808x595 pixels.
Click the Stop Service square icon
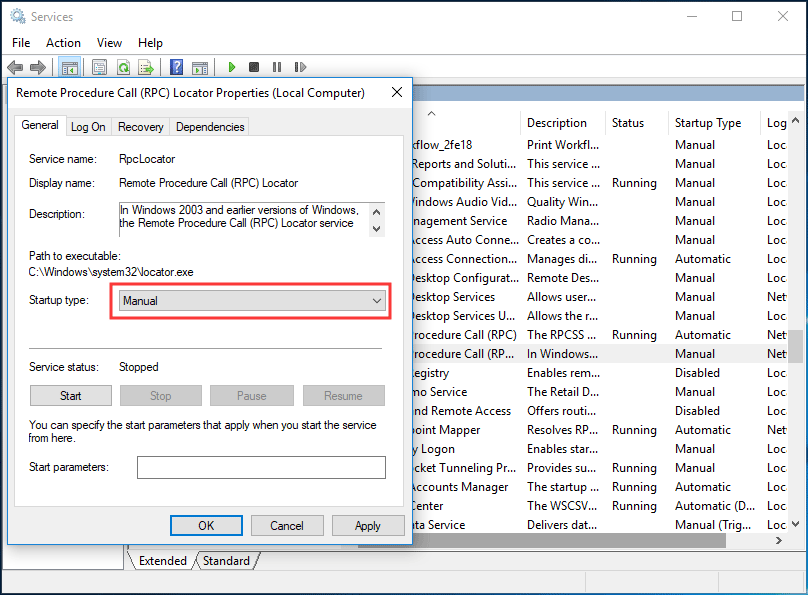254,67
